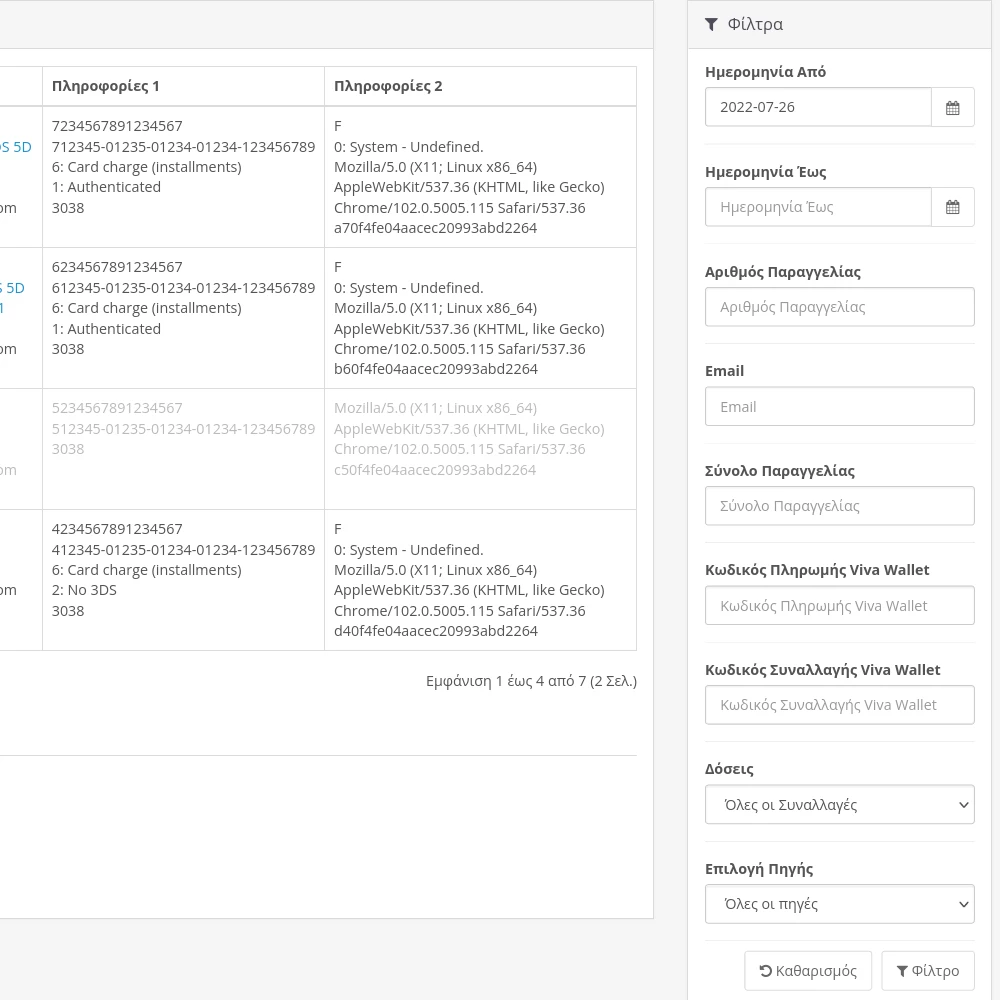This screenshot has width=1000, height=1000.
Task: Open calendar picker for Ημερομηνία Από
Action: [x=952, y=107]
